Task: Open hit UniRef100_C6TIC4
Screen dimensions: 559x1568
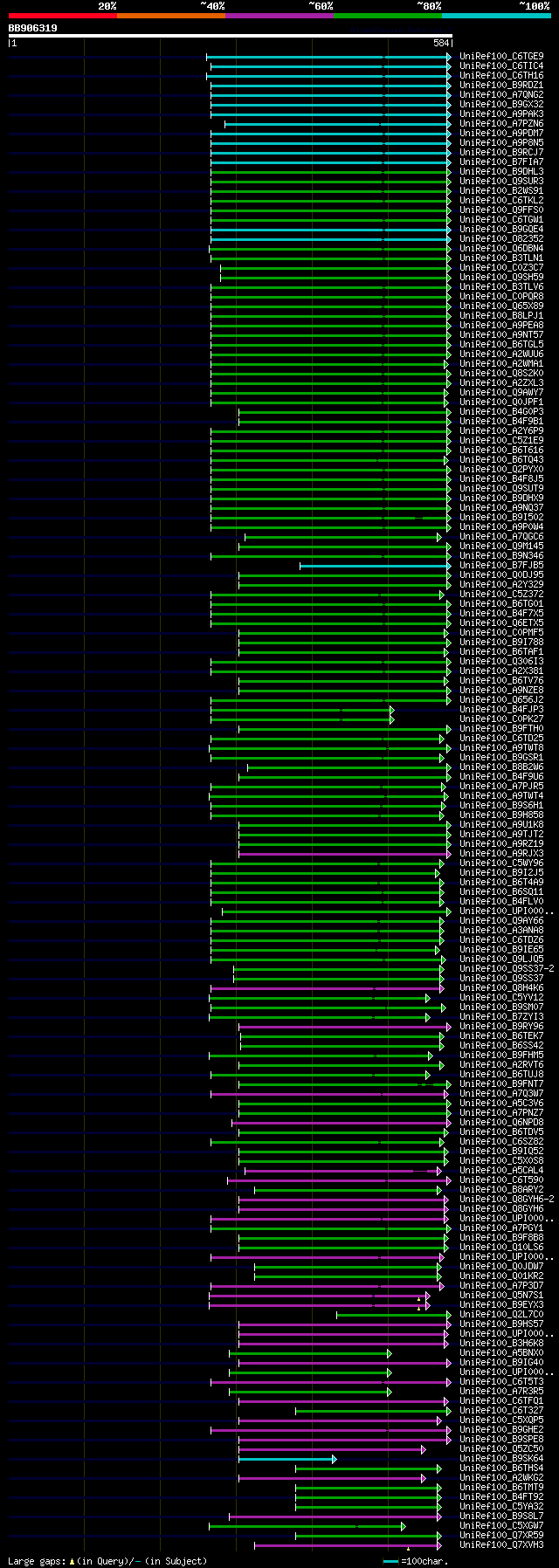Action: tap(501, 65)
